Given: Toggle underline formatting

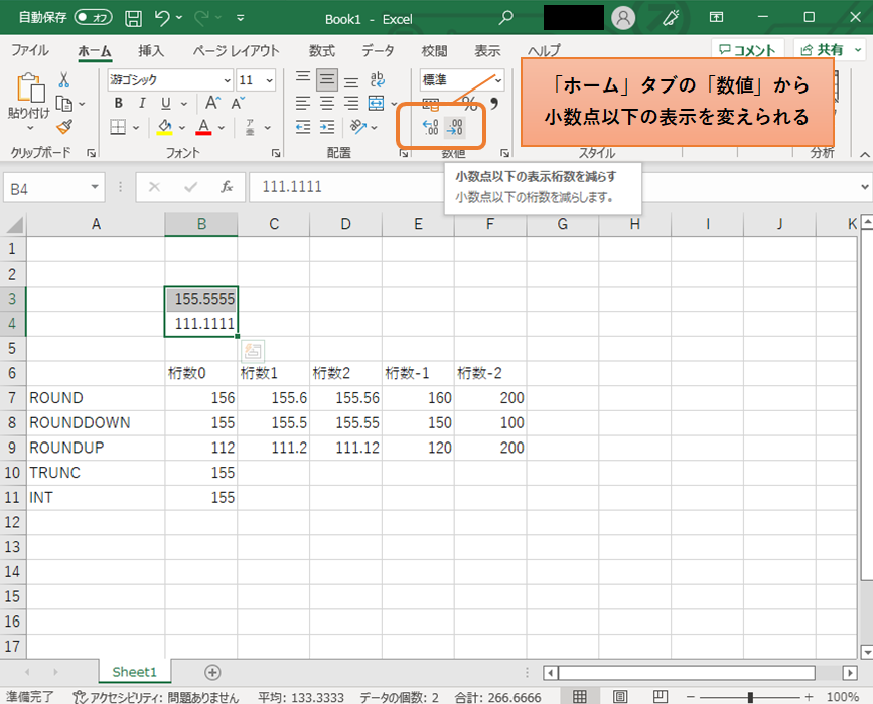Looking at the screenshot, I should pyautogui.click(x=165, y=104).
